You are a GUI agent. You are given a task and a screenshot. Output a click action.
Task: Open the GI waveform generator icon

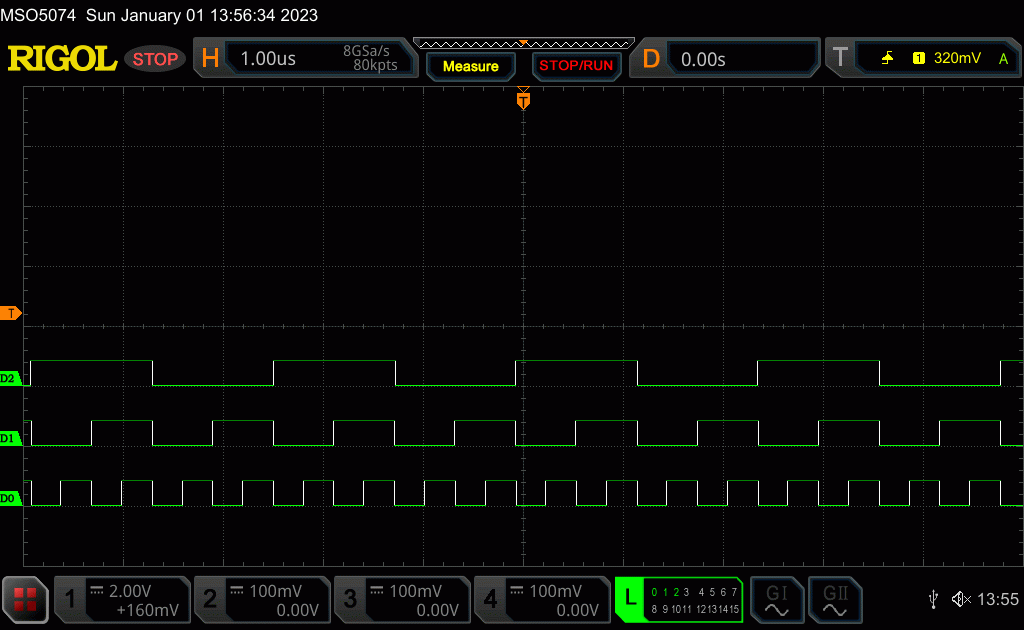776,600
